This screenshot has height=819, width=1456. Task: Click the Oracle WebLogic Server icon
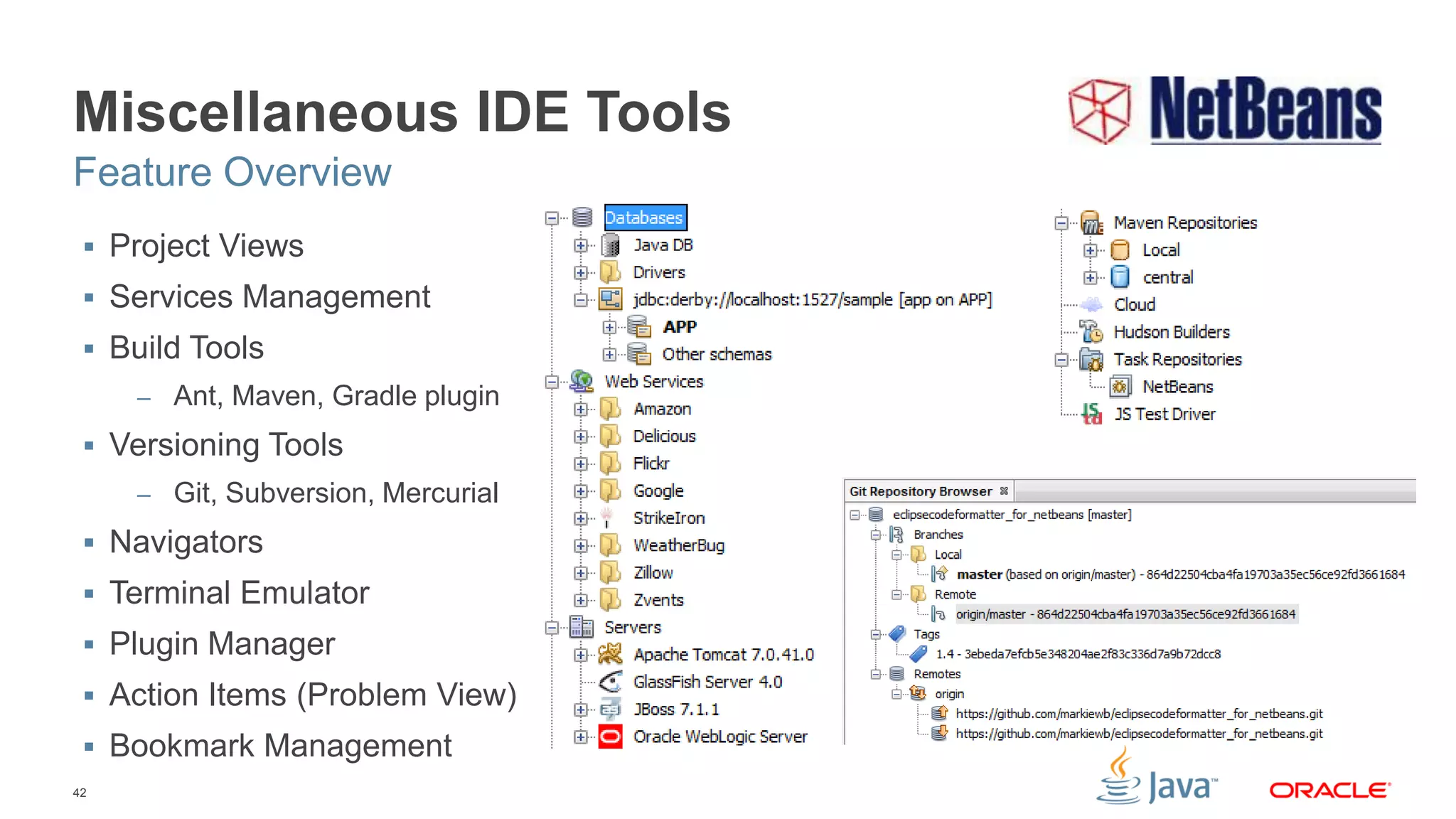(610, 737)
